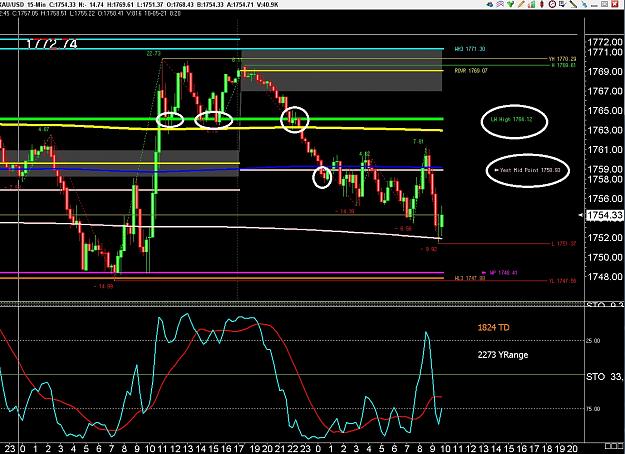This screenshot has height=454, width=625.
Task: Click the XAU/USD 15-Min symbol title
Action: pos(22,4)
